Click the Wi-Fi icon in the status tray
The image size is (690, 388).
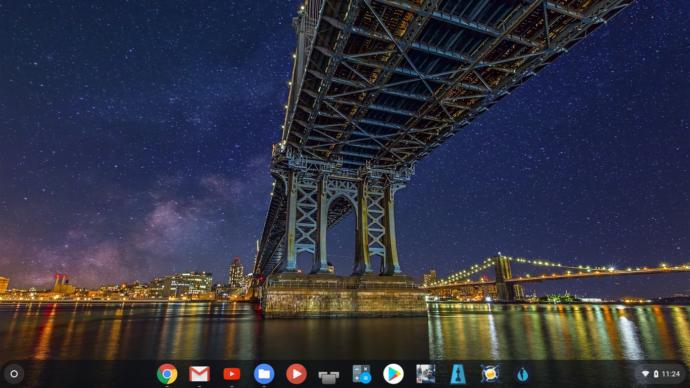(x=645, y=374)
